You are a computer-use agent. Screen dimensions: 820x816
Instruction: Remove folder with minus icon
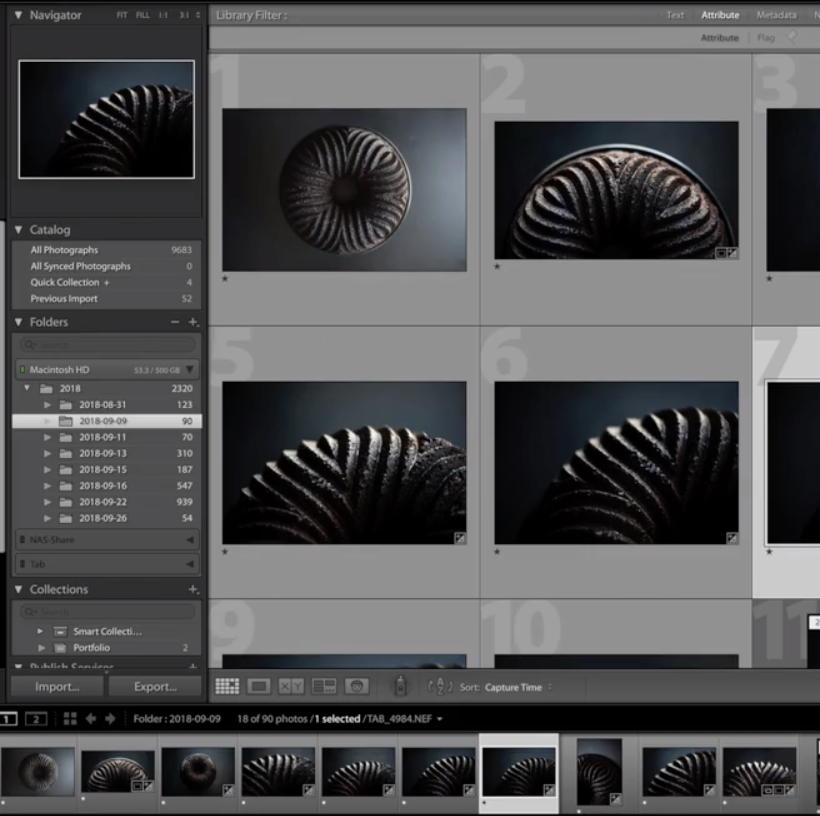pos(175,322)
